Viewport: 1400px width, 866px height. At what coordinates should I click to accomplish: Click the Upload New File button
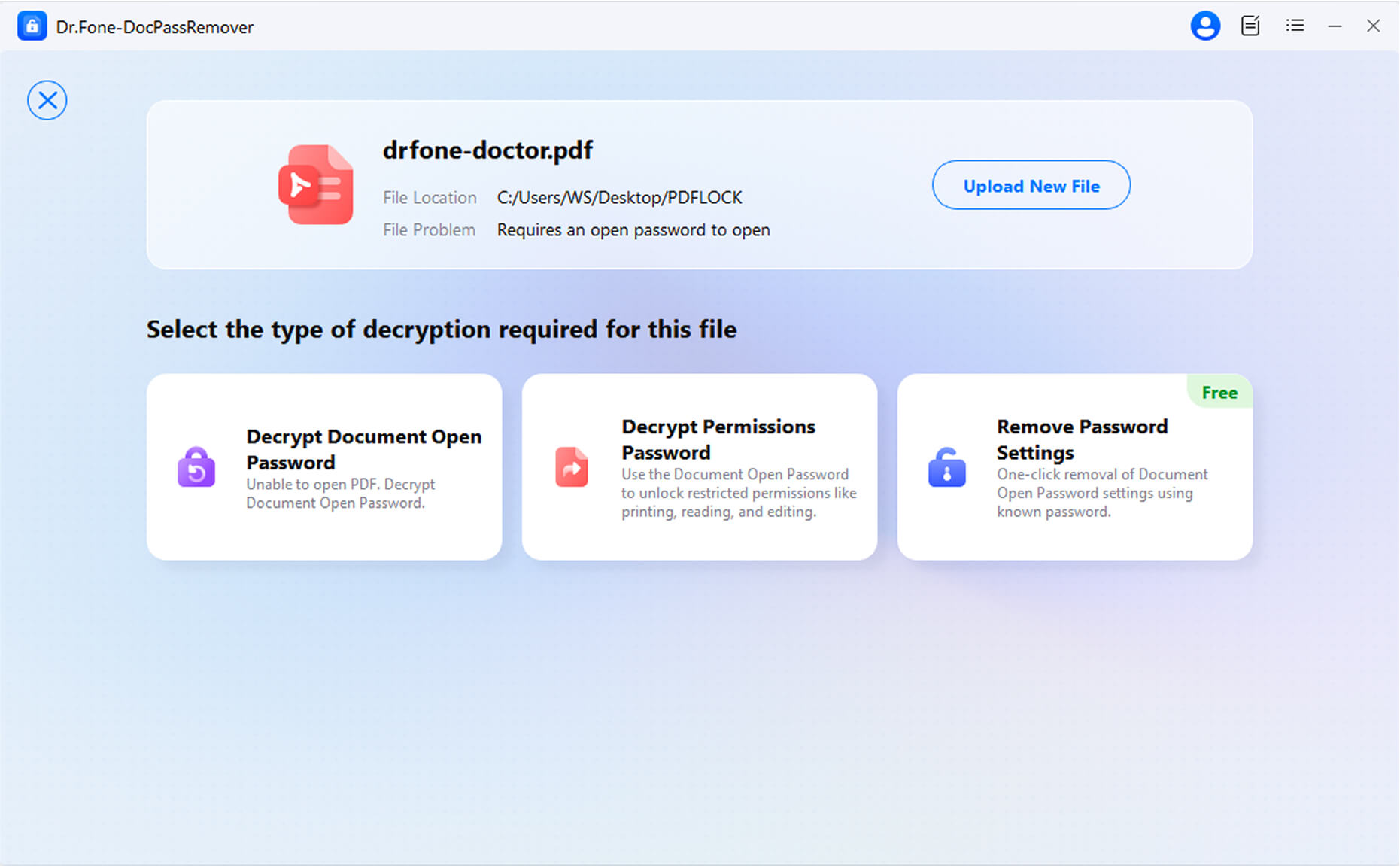click(1031, 185)
